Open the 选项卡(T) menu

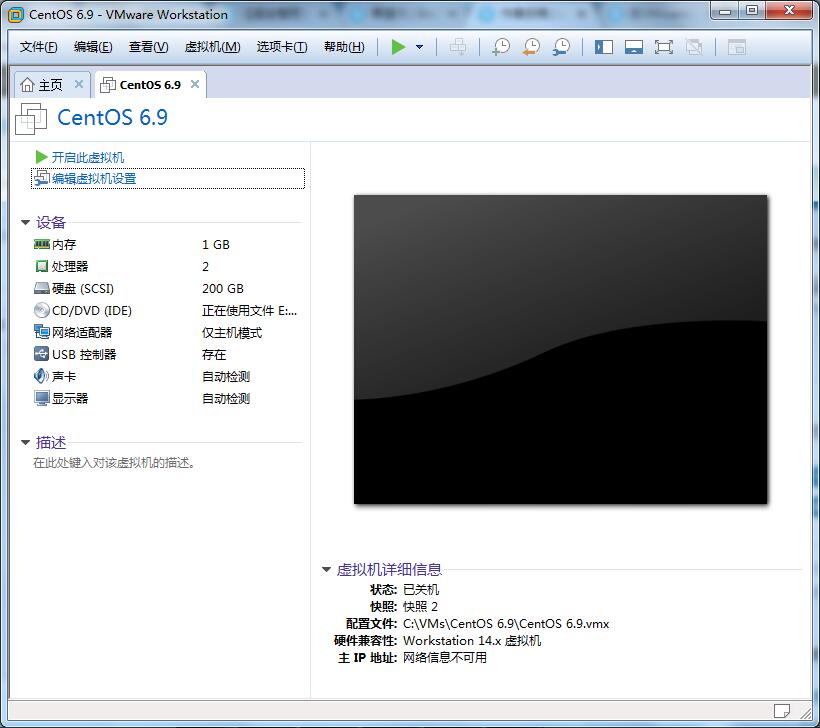pos(282,47)
